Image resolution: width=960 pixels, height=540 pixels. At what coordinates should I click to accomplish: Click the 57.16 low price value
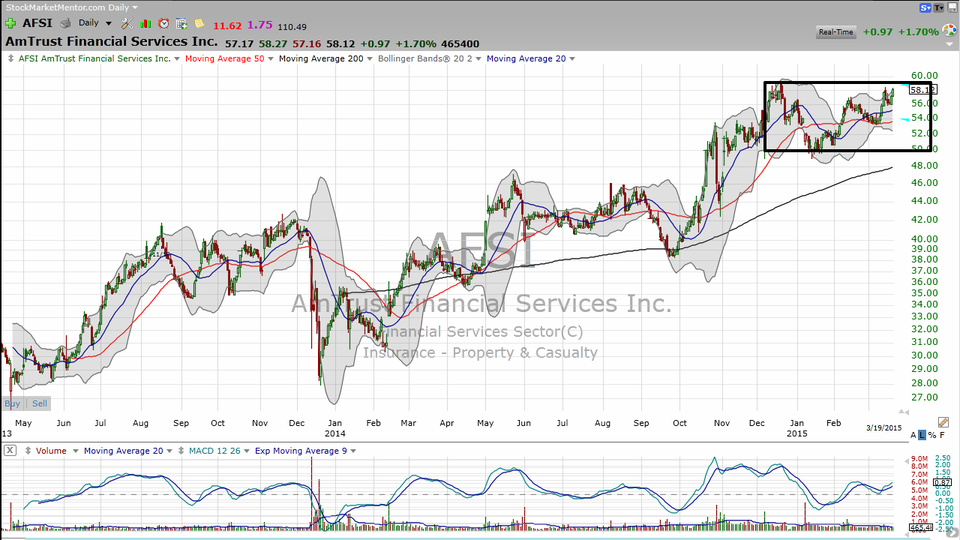(306, 44)
